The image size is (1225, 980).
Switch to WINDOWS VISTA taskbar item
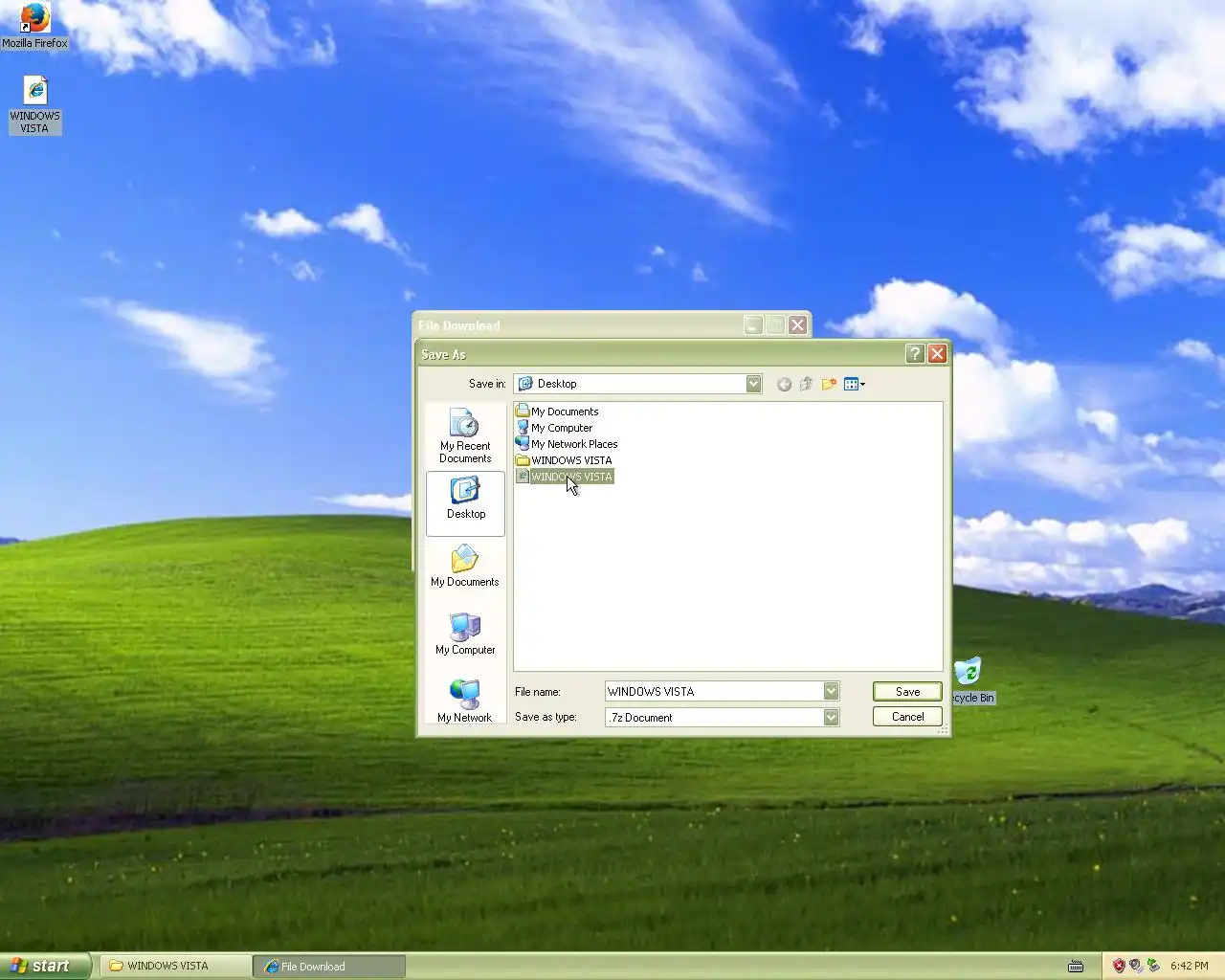coord(175,966)
